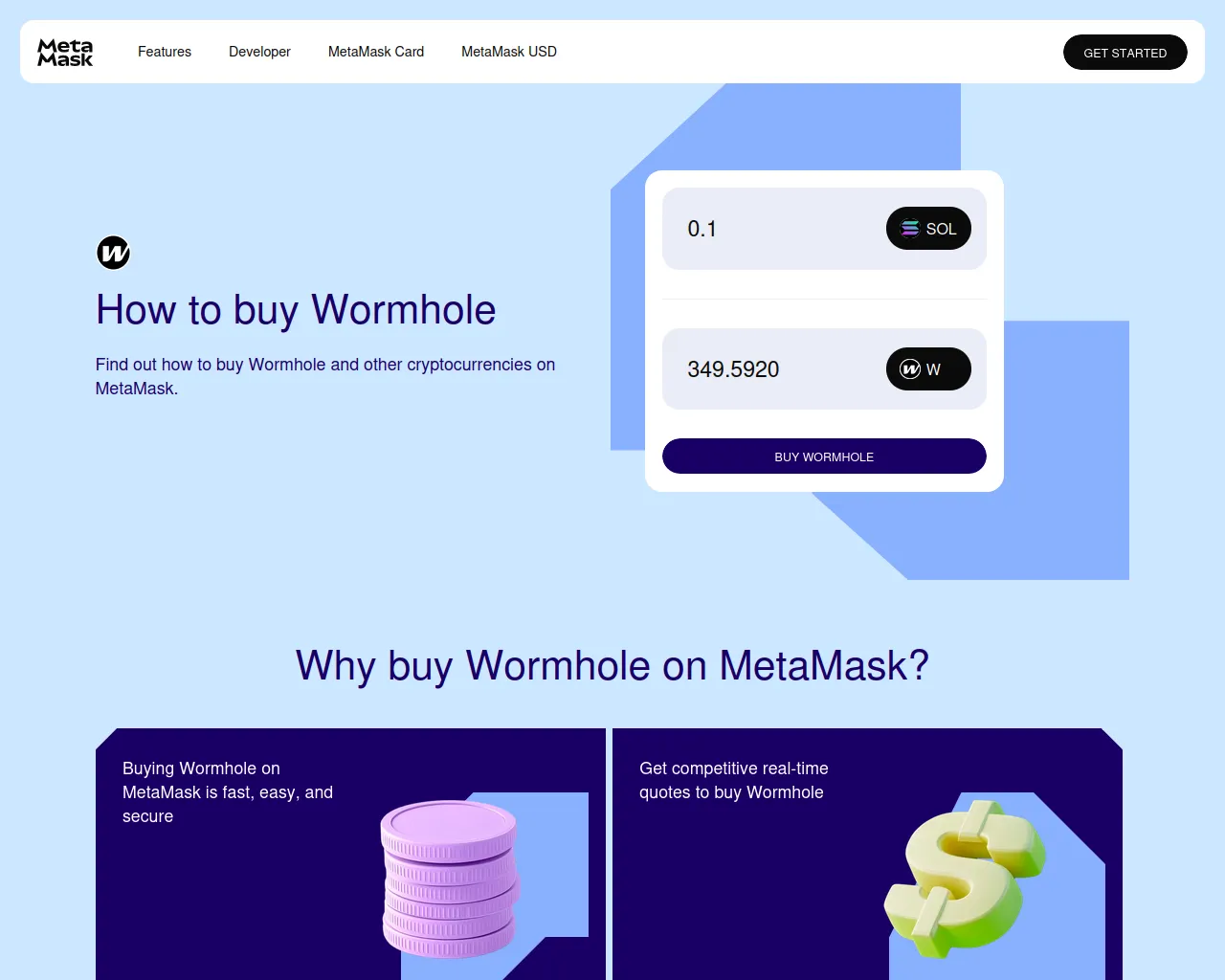The height and width of the screenshot is (980, 1225).
Task: Click the purple coin stack illustration
Action: point(450,879)
